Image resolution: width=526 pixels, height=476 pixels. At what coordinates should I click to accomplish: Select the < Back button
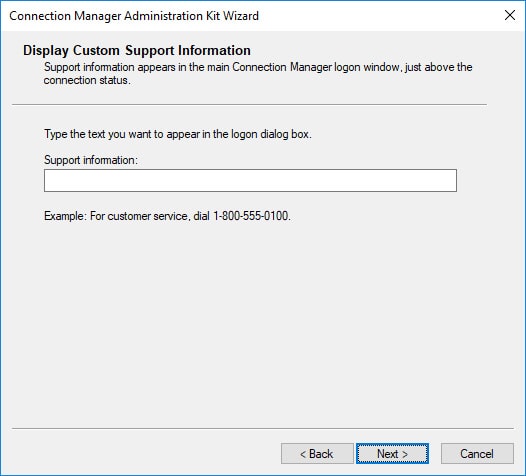(317, 454)
